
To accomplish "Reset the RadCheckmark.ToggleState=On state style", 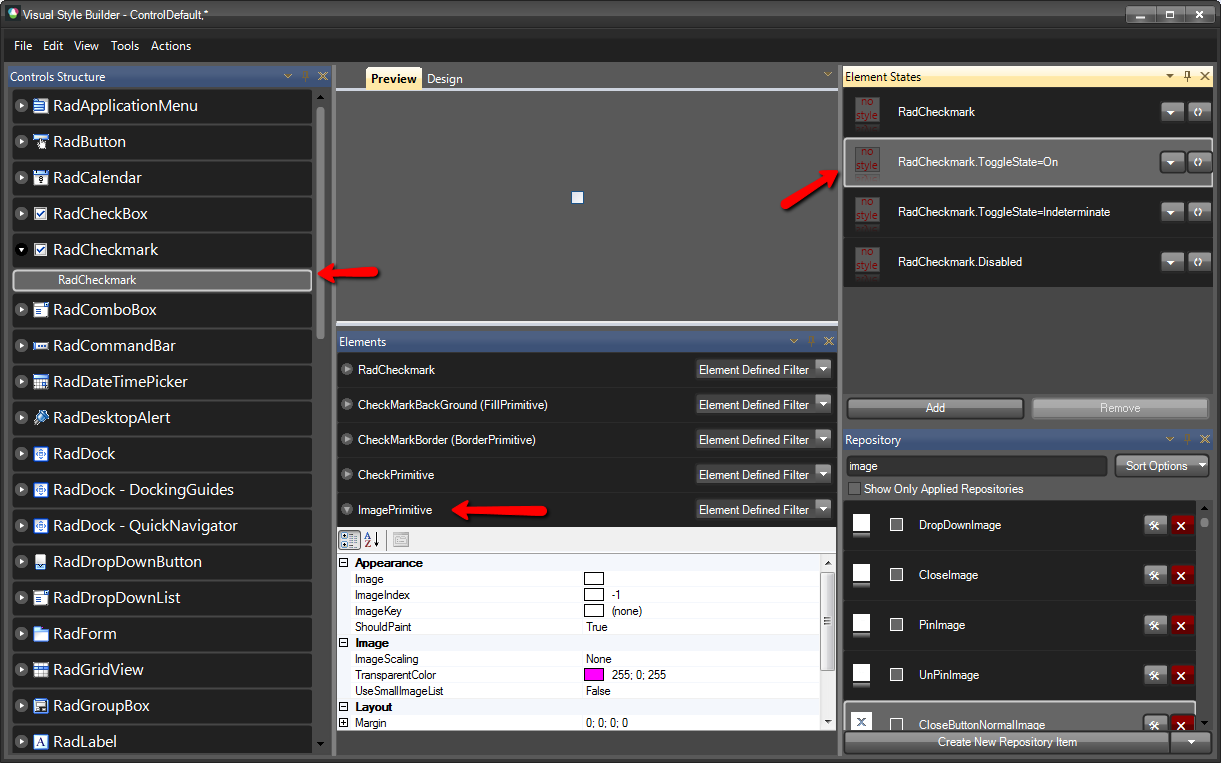I will pos(1199,162).
